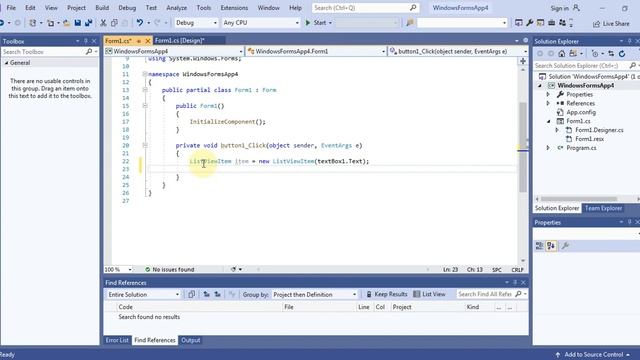The height and width of the screenshot is (360, 640).
Task: Expand the Program.cs node
Action: (548, 148)
